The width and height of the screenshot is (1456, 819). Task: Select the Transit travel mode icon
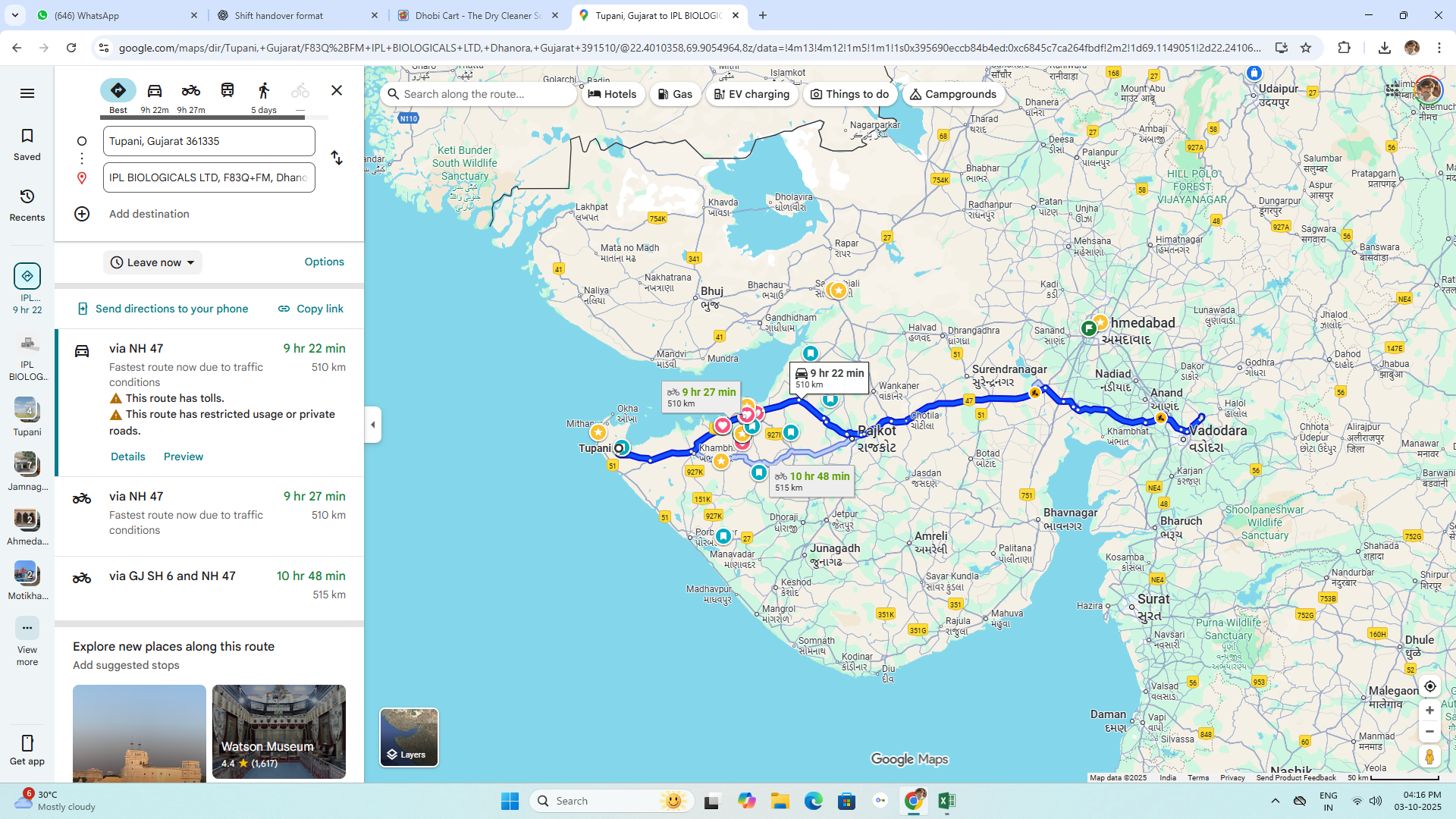click(227, 91)
